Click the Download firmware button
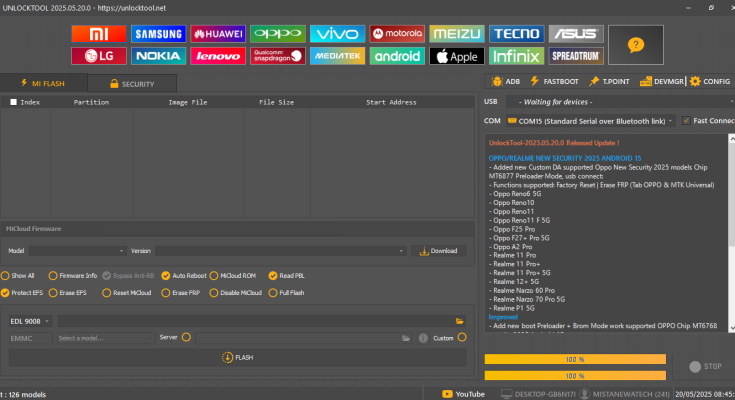The width and height of the screenshot is (735, 400). pyautogui.click(x=439, y=251)
